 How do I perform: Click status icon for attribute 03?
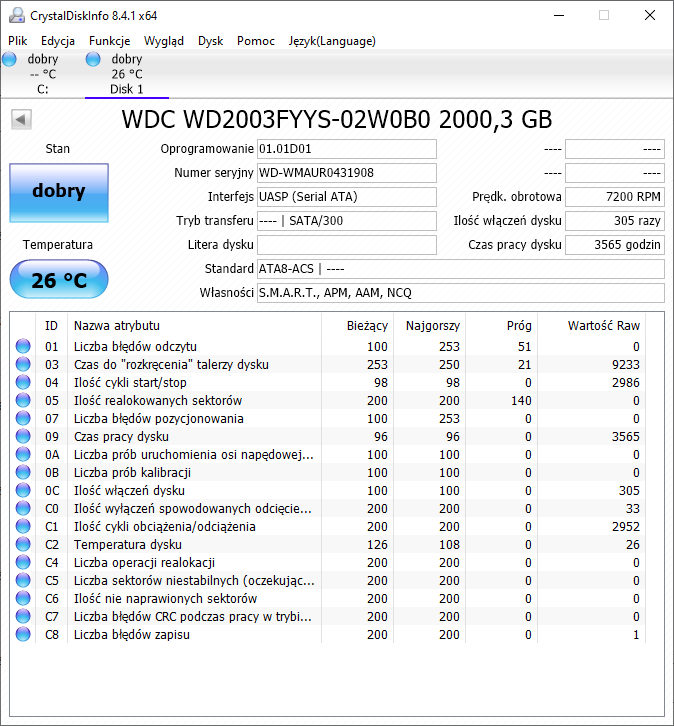[23, 364]
